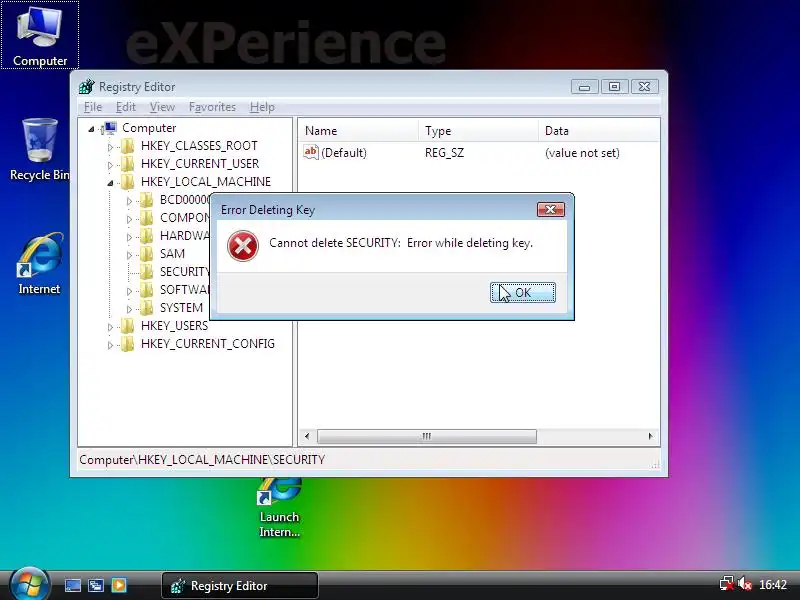Image resolution: width=800 pixels, height=600 pixels.
Task: Select the HKEY_USERS tree label
Action: (x=174, y=326)
